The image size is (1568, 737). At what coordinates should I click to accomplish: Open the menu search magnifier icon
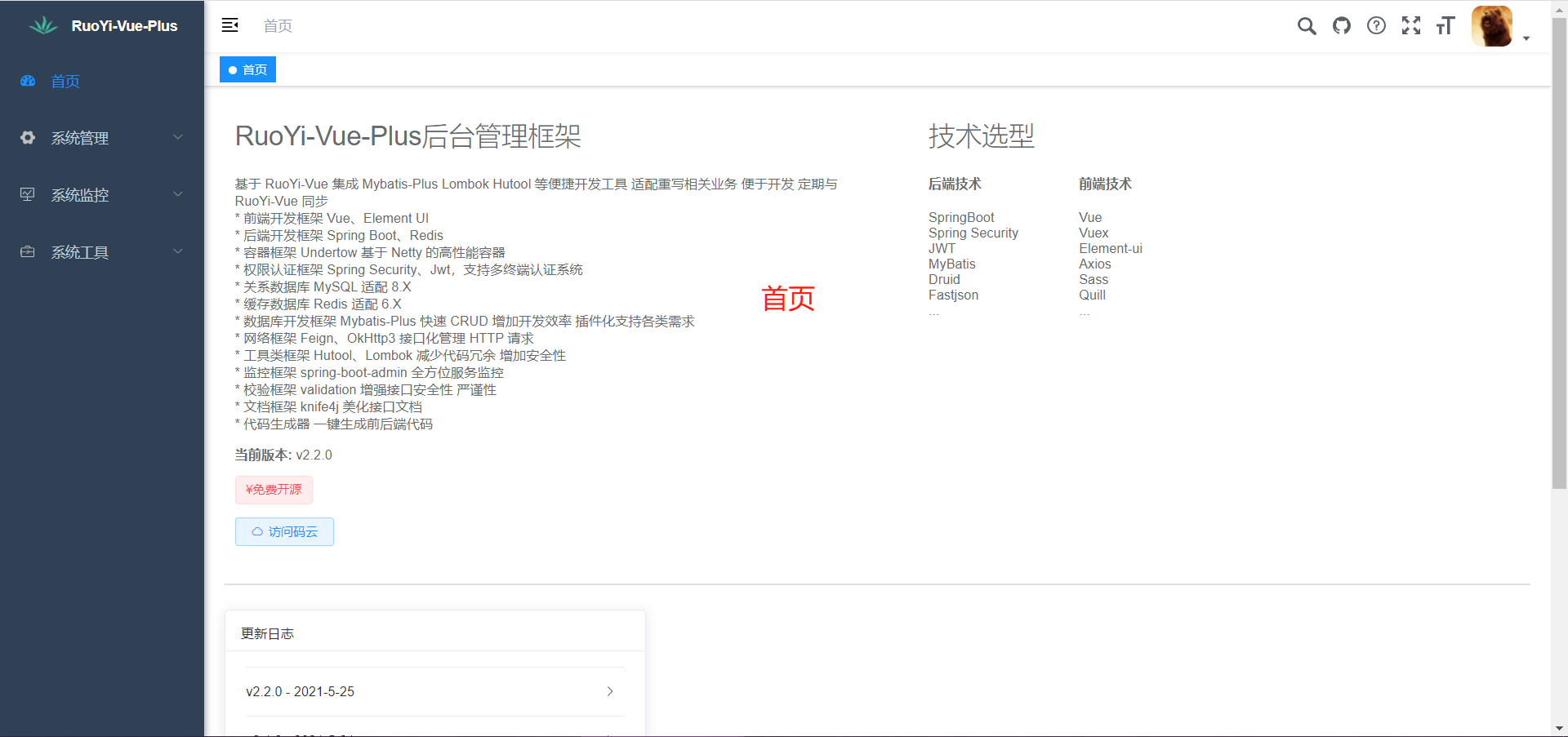[1307, 26]
